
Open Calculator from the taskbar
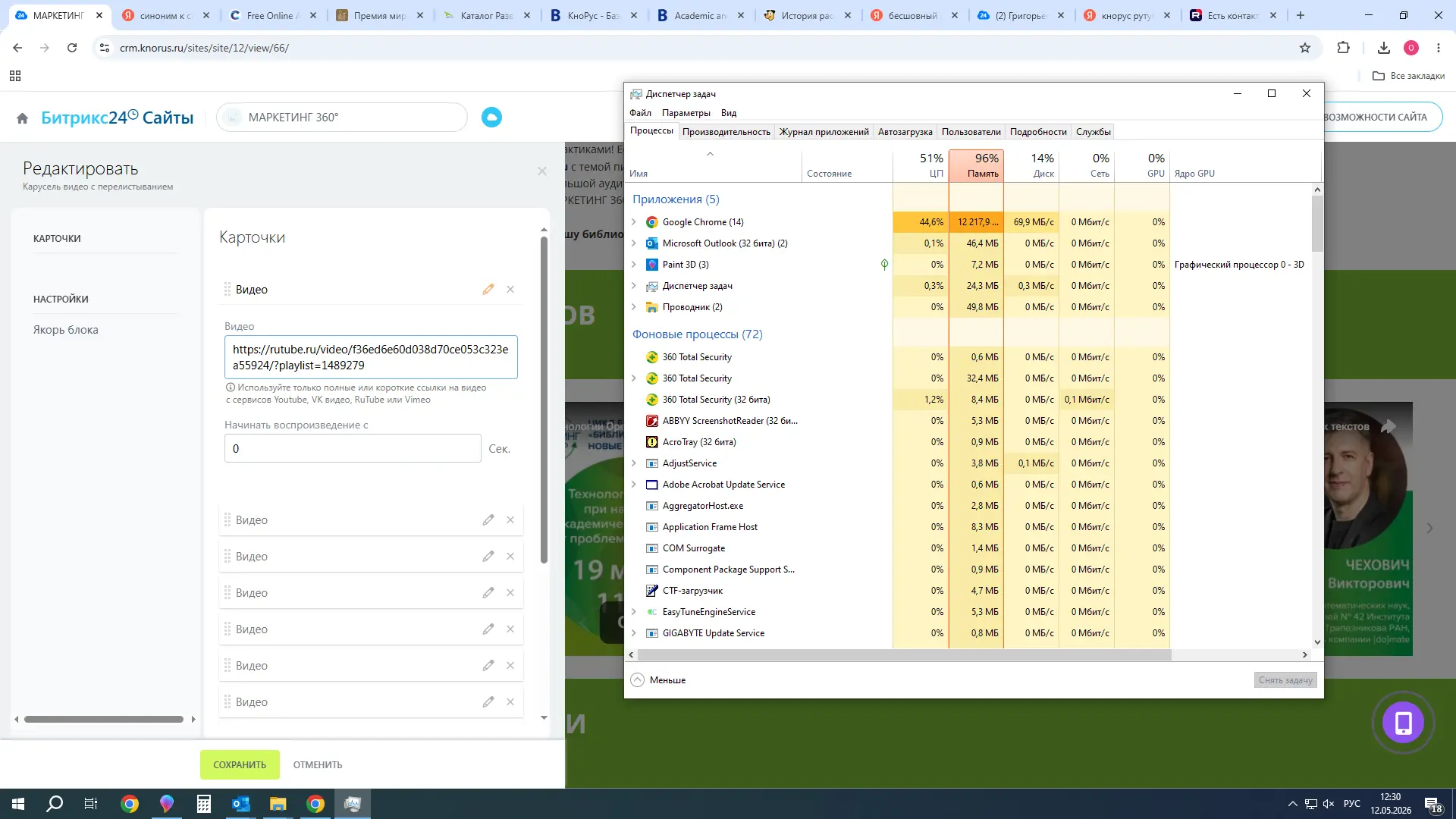pos(203,804)
